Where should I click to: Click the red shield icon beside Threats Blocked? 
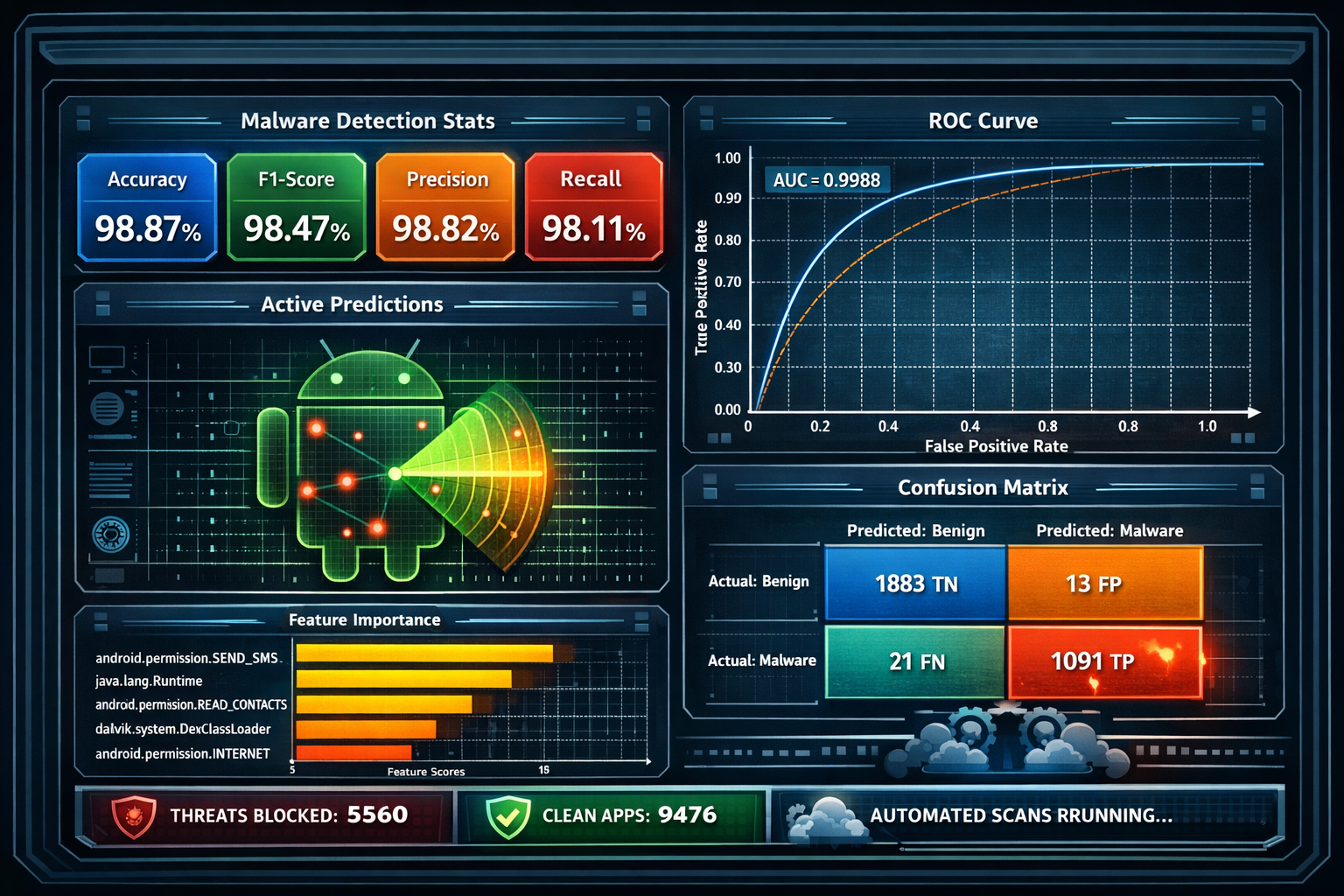point(134,817)
